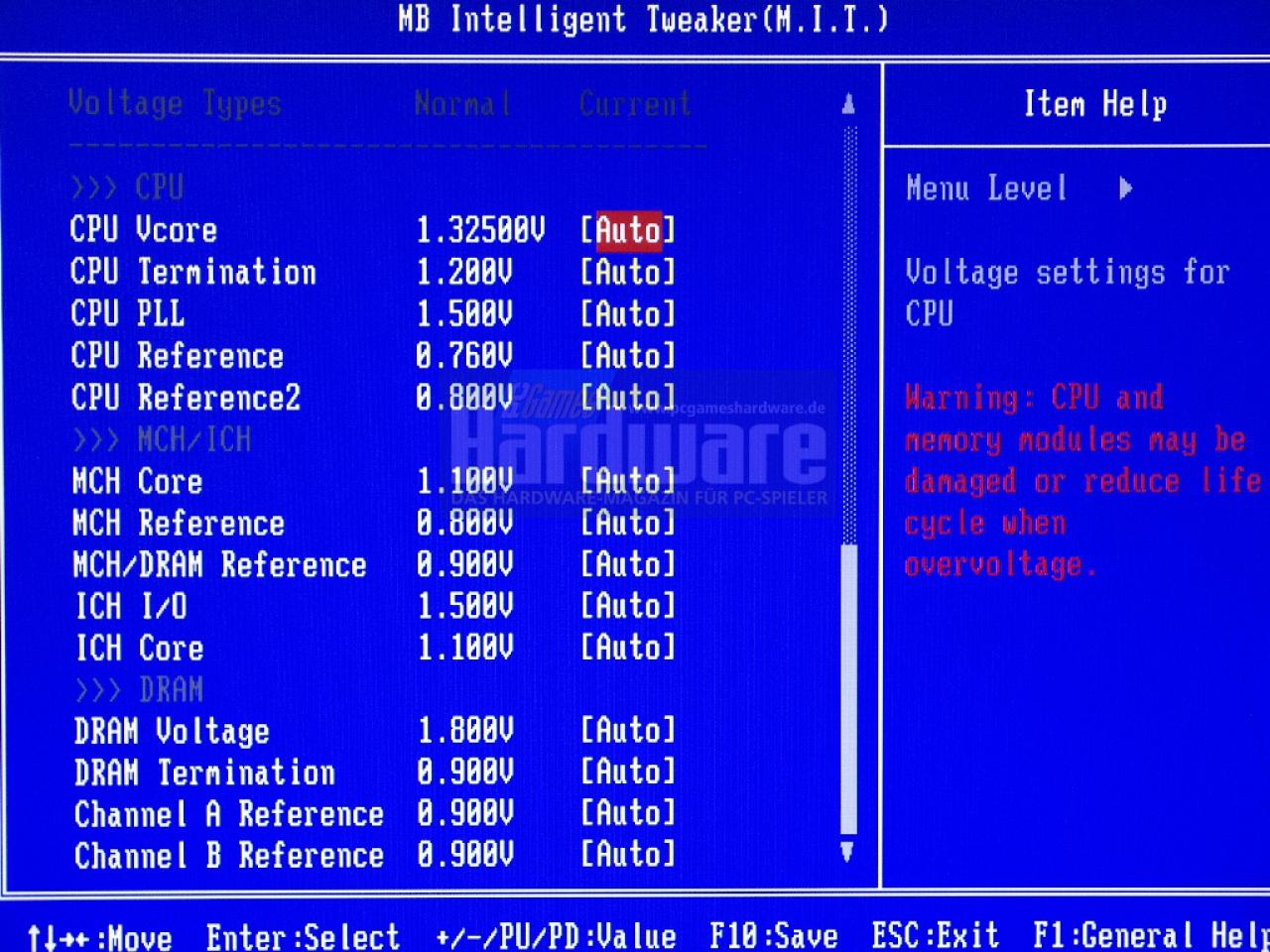The image size is (1270, 952).
Task: Click the Channel A Reference label
Action: point(228,814)
